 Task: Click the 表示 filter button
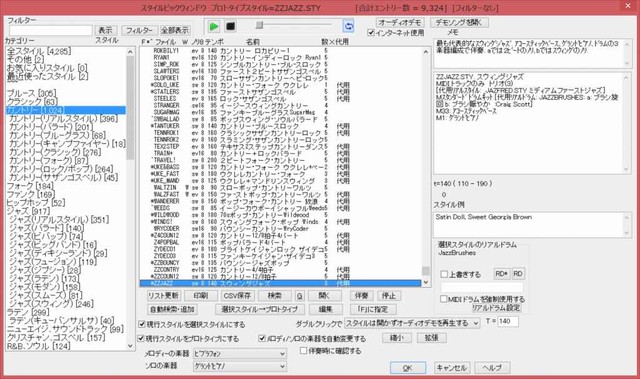[106, 30]
